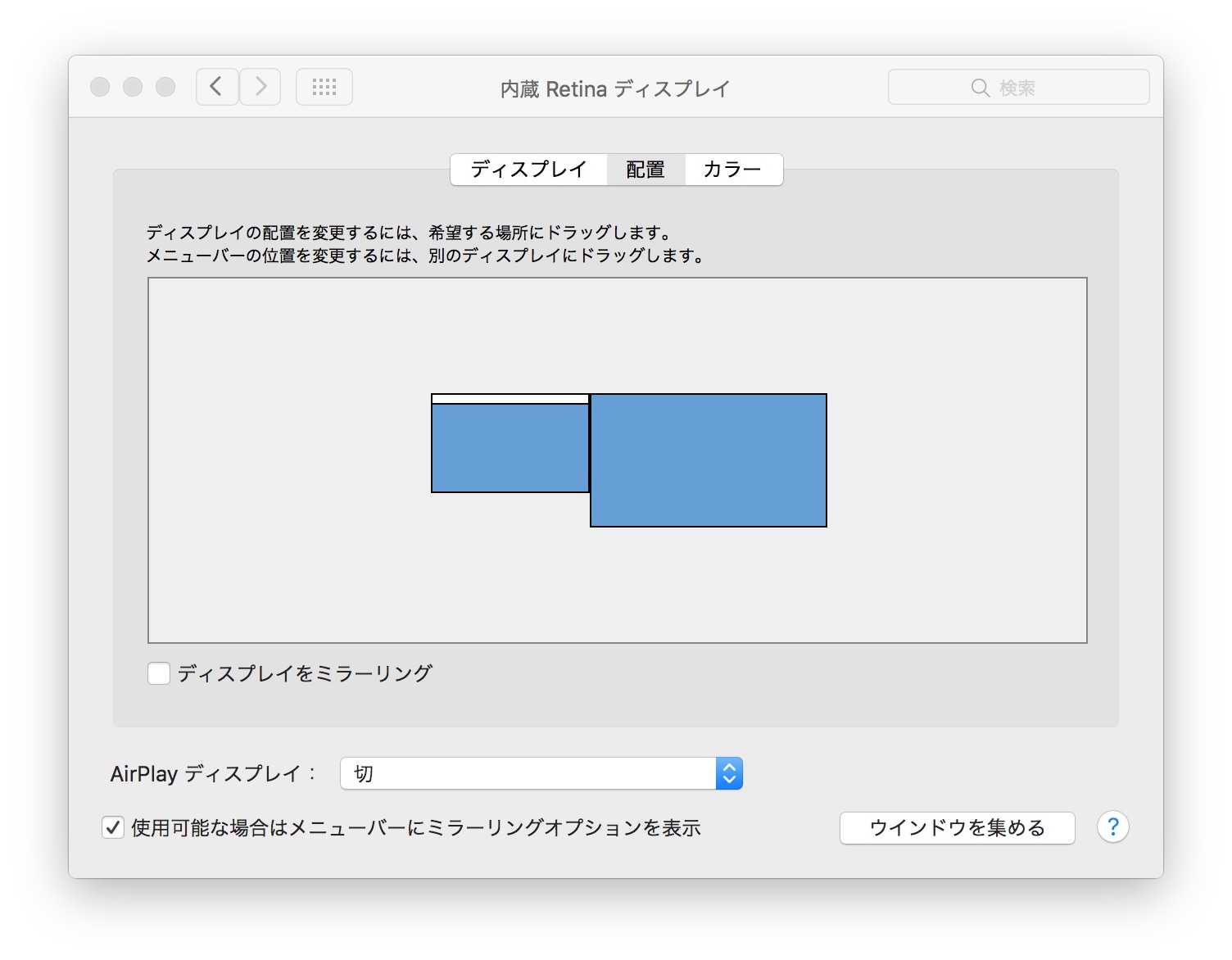Click the AirPlay dropdown blue stepper arrows
Viewport: 1232px width, 960px height.
coord(729,773)
